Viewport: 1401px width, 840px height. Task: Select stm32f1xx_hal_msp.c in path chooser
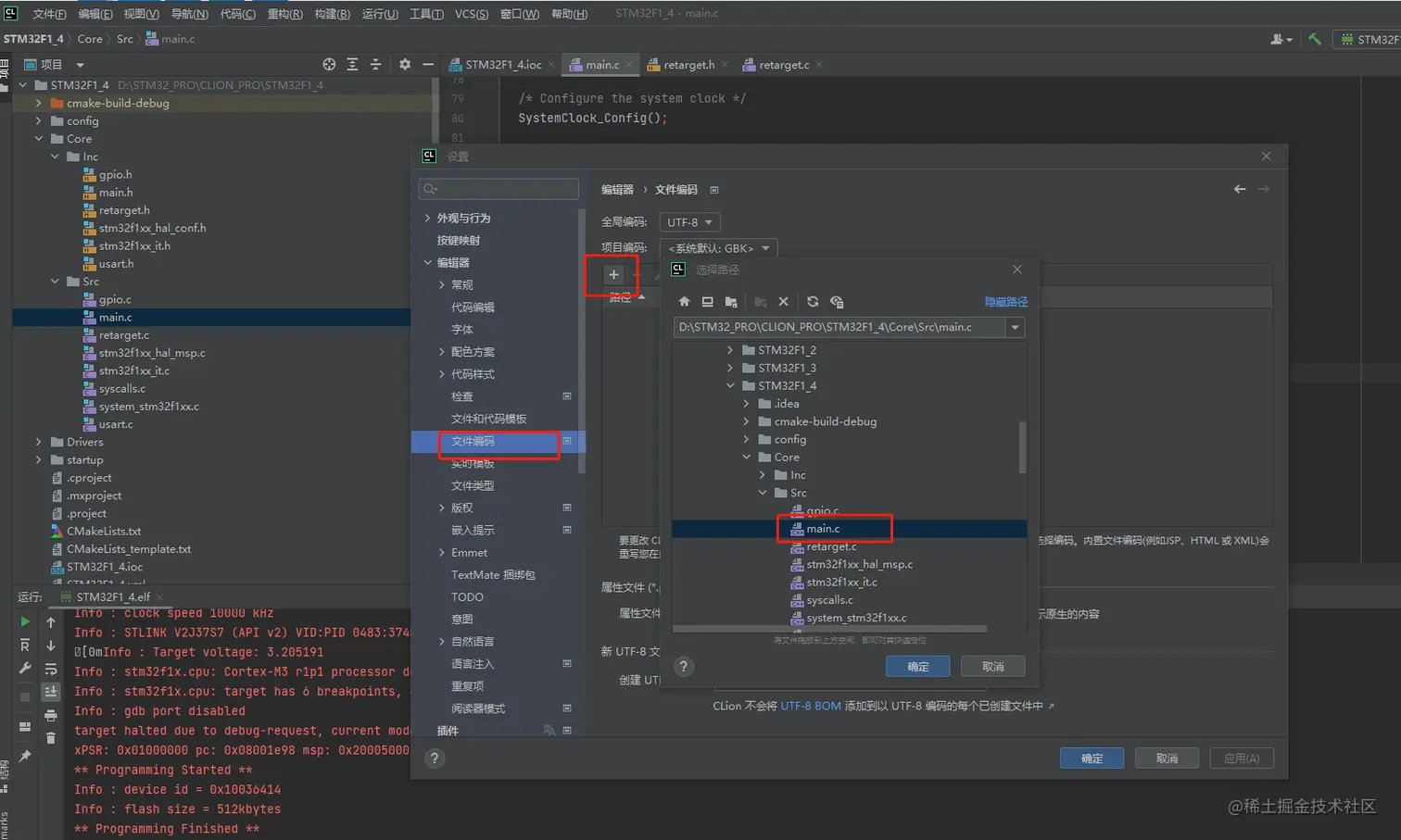[859, 564]
